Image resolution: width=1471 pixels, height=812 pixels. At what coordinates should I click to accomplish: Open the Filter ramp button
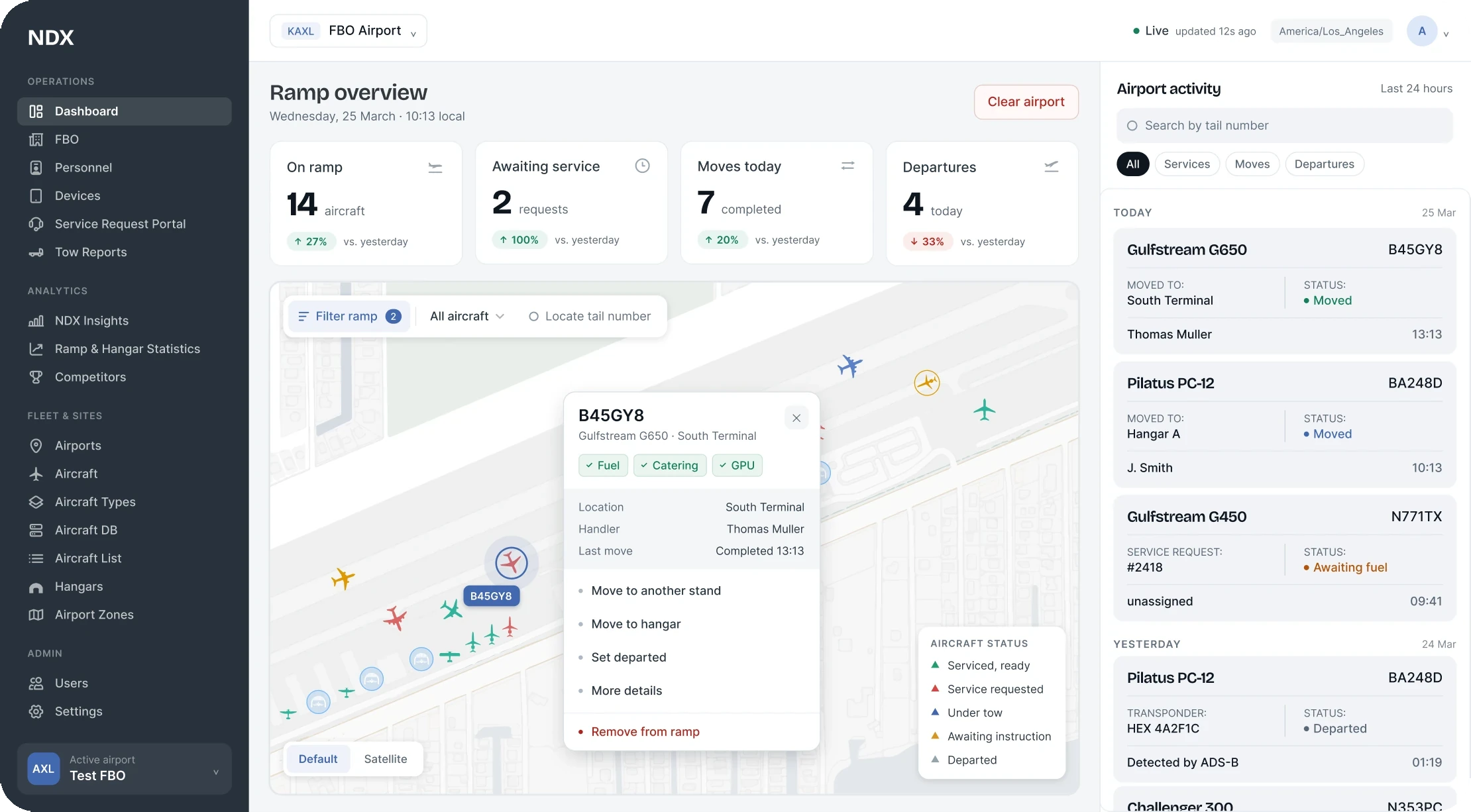tap(349, 317)
